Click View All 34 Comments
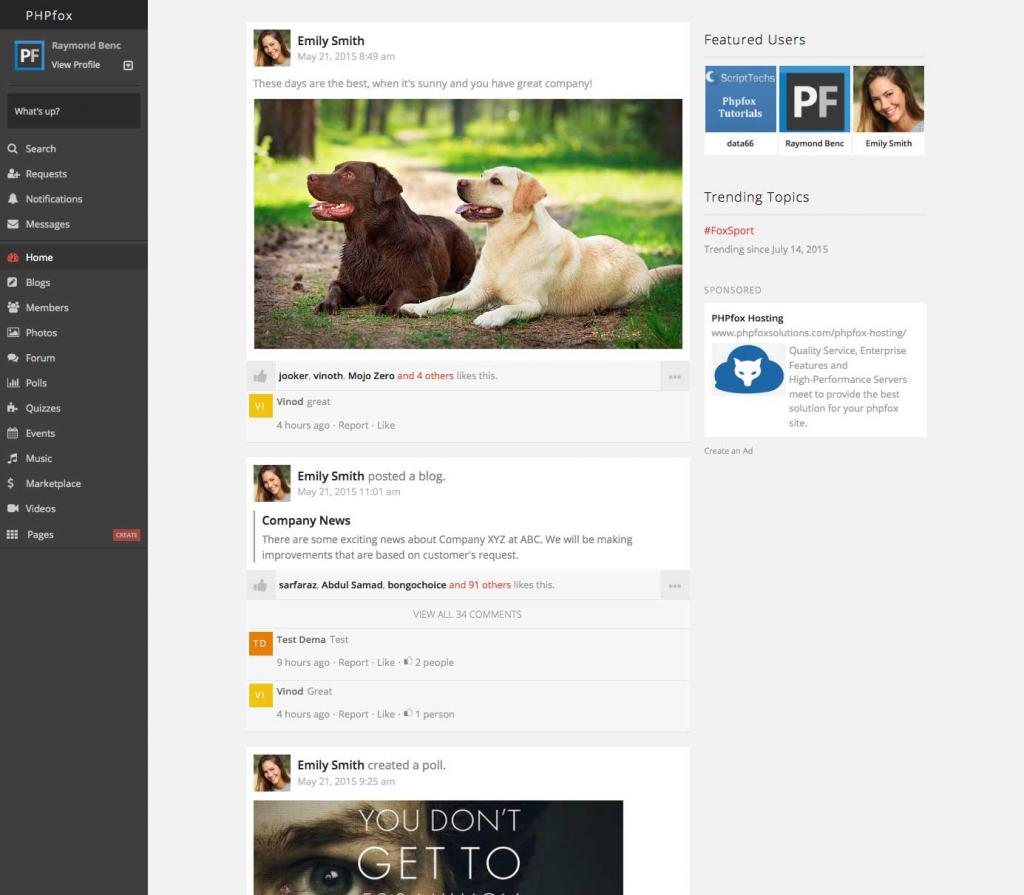Screen dimensions: 1024x895 coord(467,614)
